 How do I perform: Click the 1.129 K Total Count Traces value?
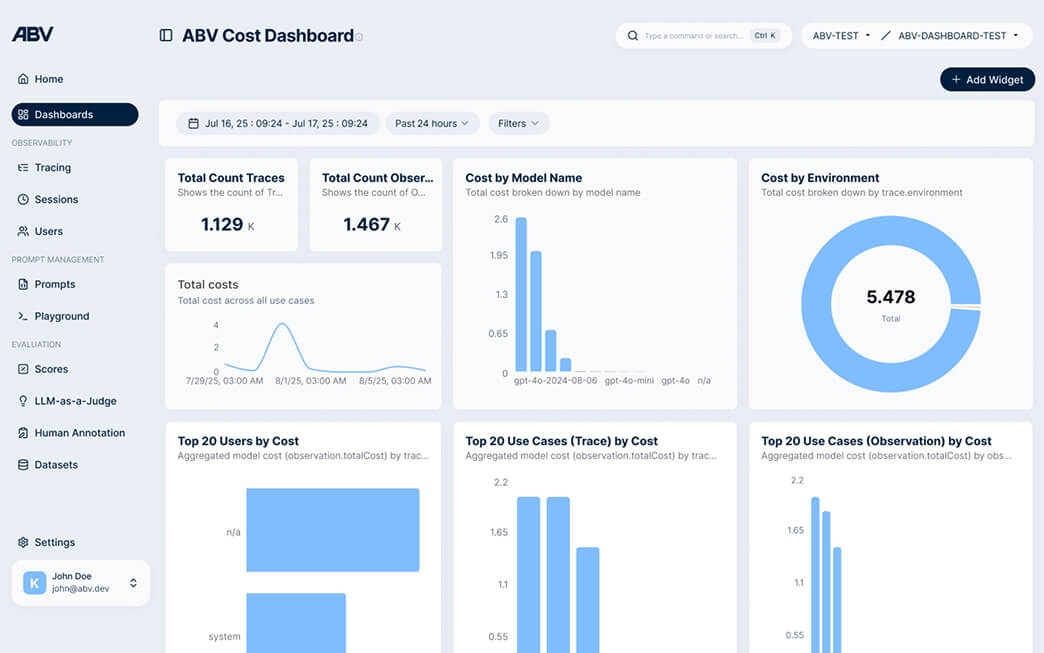click(228, 224)
